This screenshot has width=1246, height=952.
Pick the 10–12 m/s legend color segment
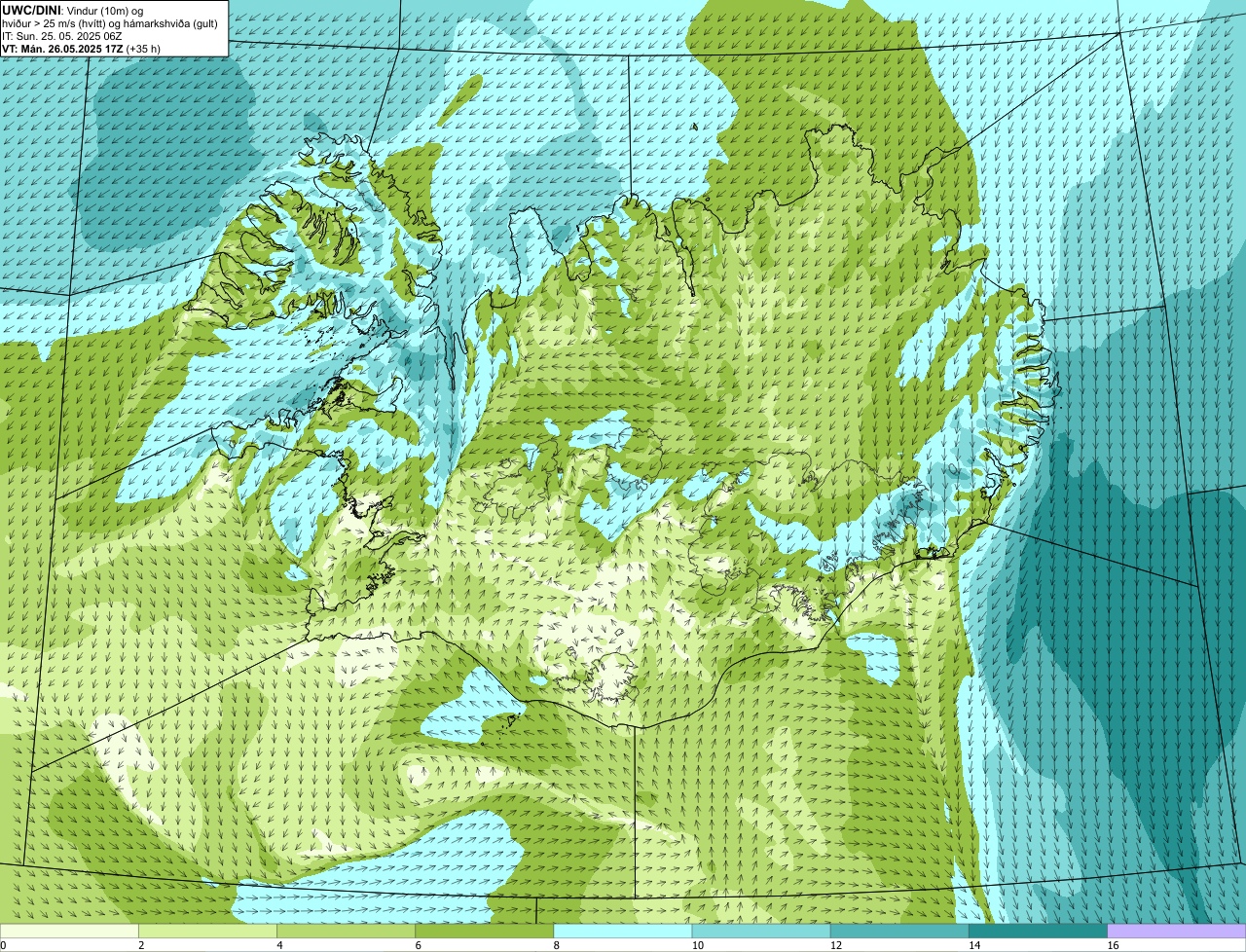pyautogui.click(x=761, y=931)
